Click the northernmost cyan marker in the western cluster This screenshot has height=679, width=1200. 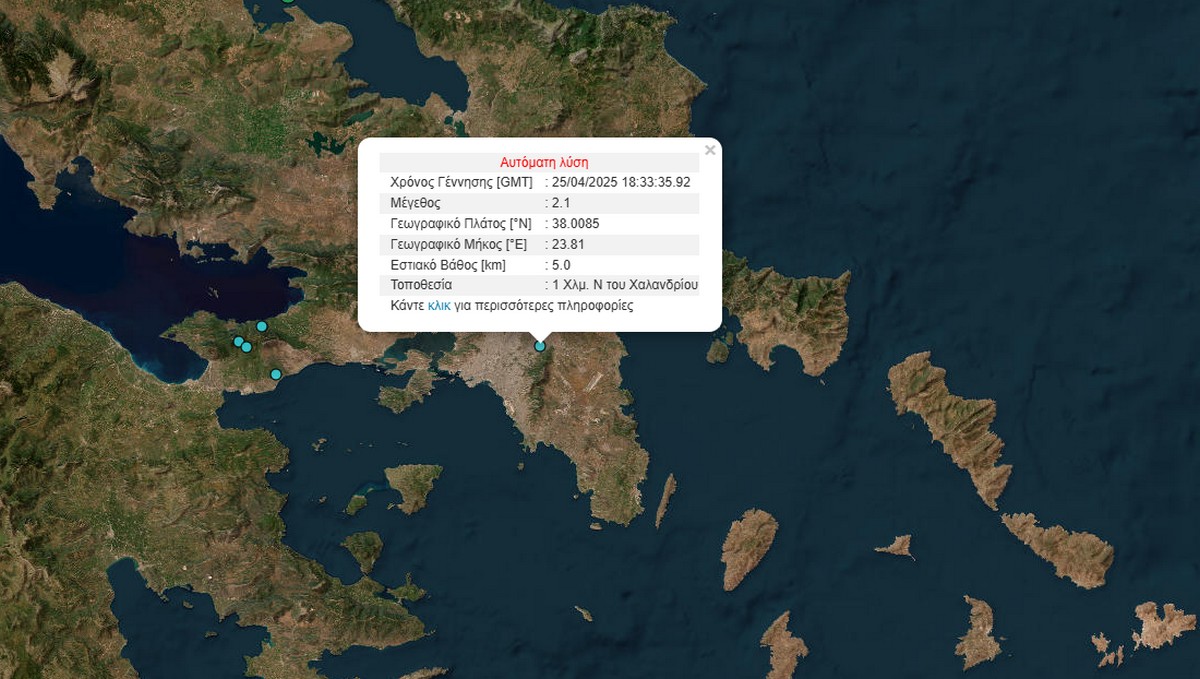point(262,326)
